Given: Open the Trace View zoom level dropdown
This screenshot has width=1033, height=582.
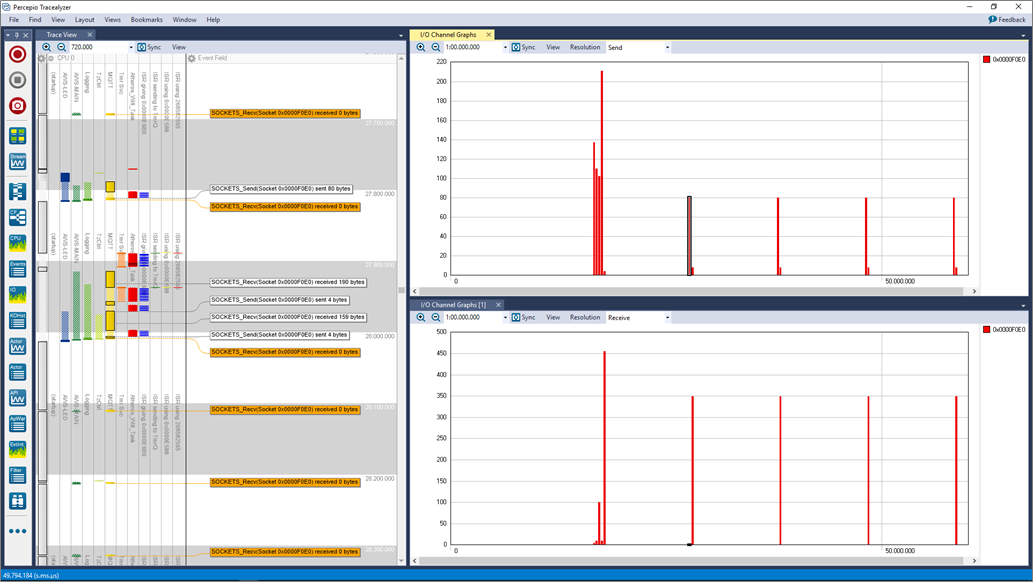Looking at the screenshot, I should [x=130, y=47].
